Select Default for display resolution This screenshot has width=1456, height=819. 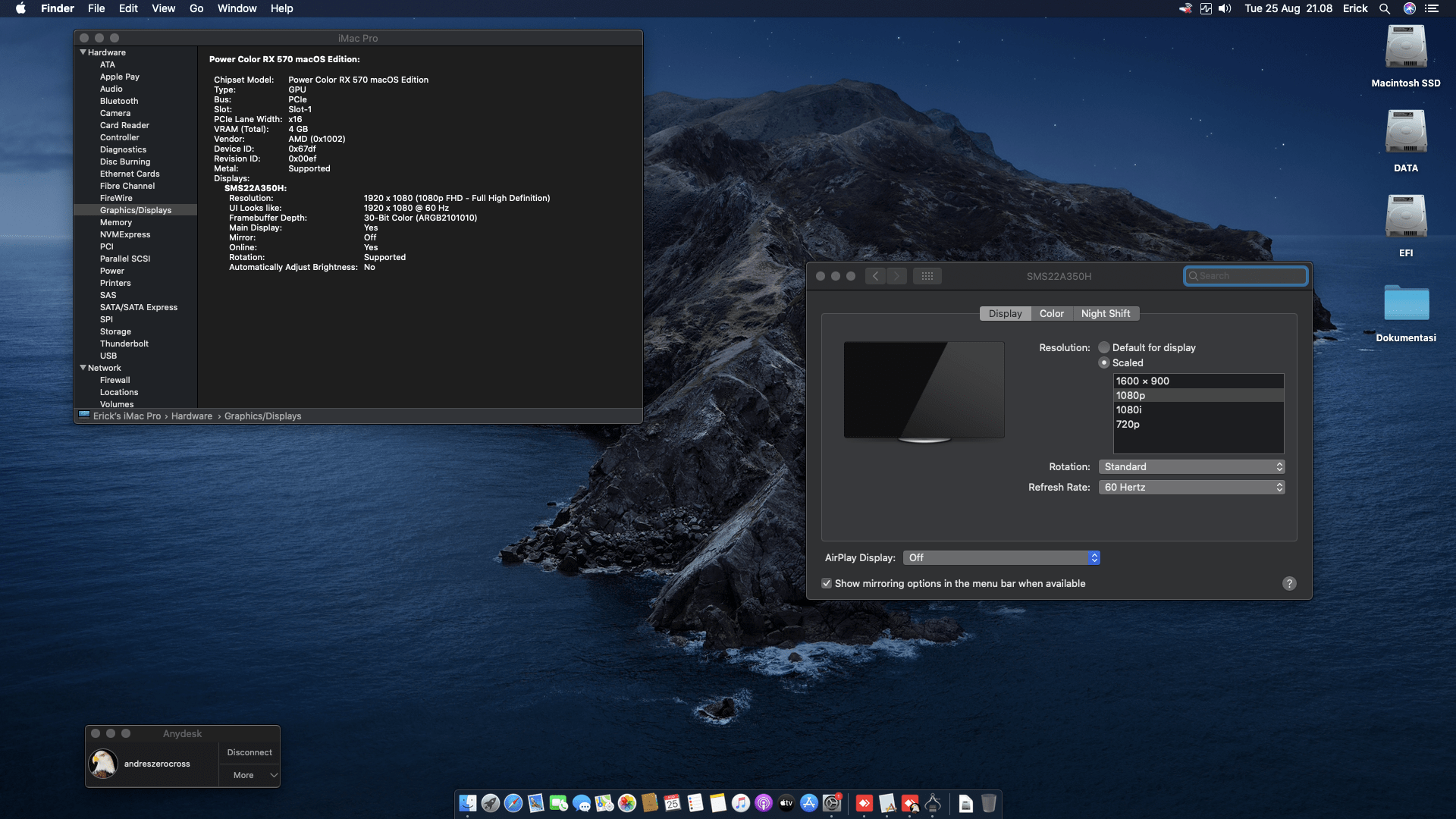click(1104, 347)
